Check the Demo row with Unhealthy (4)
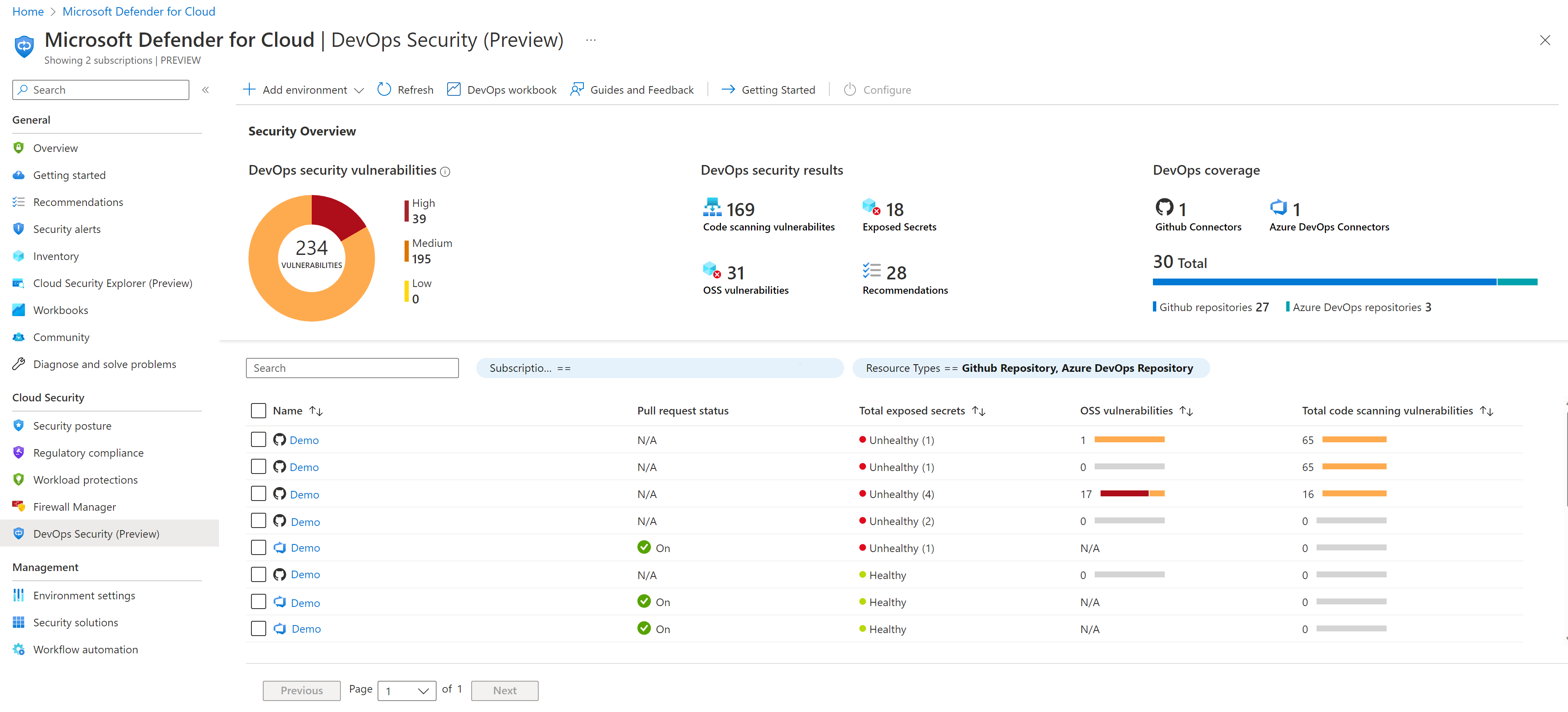Image resolution: width=1568 pixels, height=712 pixels. click(259, 493)
